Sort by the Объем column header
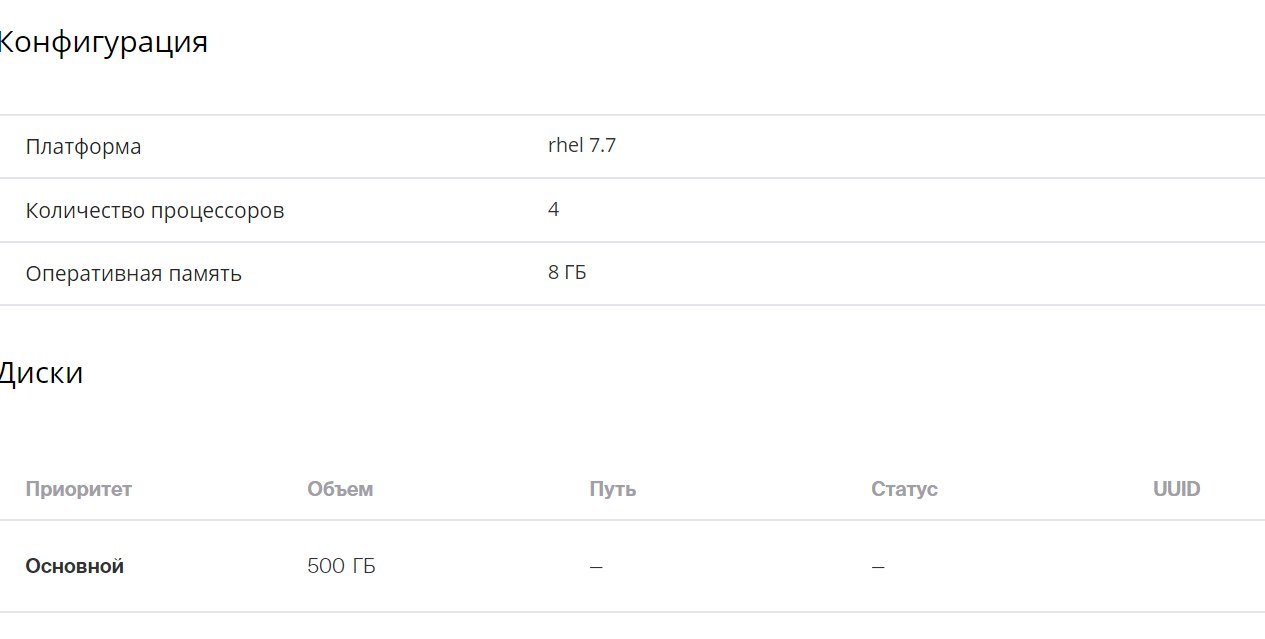Image resolution: width=1265 pixels, height=639 pixels. pos(340,489)
